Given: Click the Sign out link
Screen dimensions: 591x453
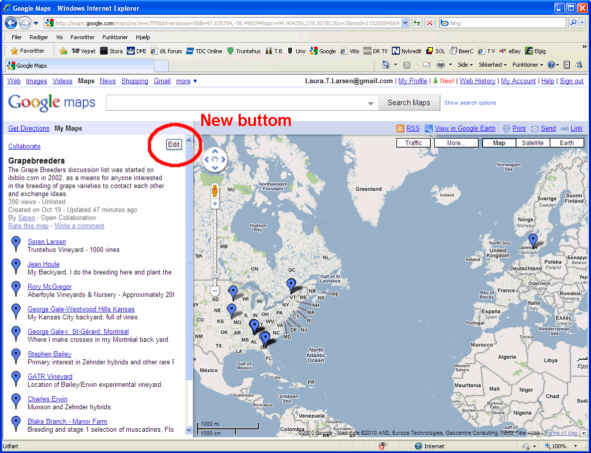Looking at the screenshot, I should point(571,81).
